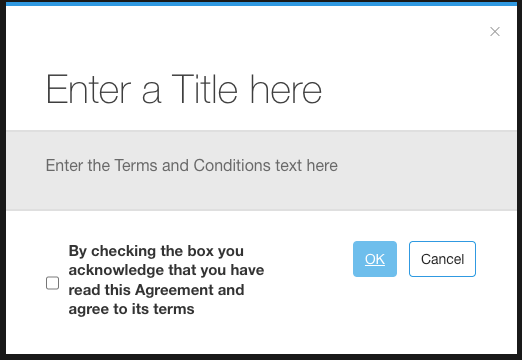
Task: Click the 'Enter a Title here' heading
Action: 184,89
